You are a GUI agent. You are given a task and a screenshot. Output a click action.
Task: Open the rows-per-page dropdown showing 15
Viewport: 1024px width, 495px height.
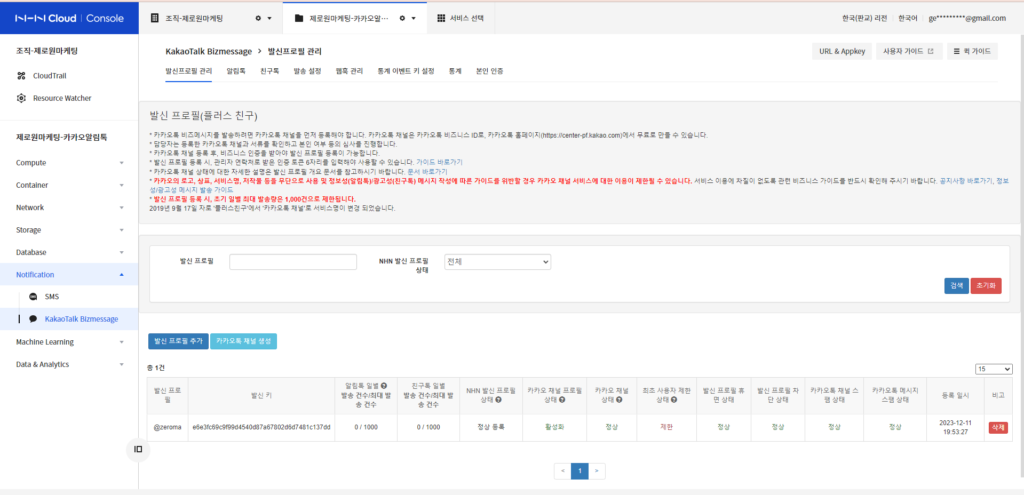(993, 369)
